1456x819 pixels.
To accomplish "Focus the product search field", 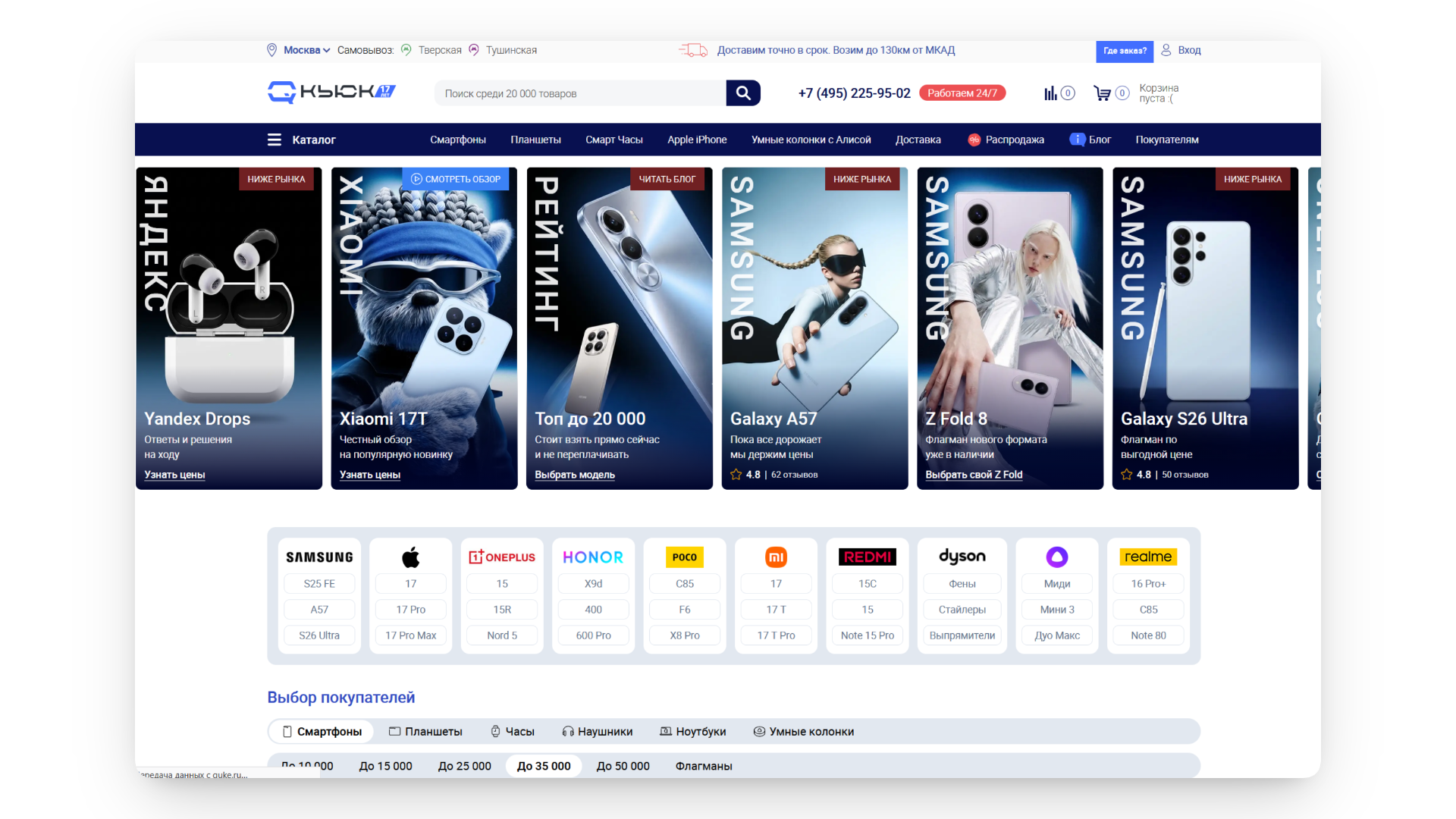I will click(x=580, y=93).
